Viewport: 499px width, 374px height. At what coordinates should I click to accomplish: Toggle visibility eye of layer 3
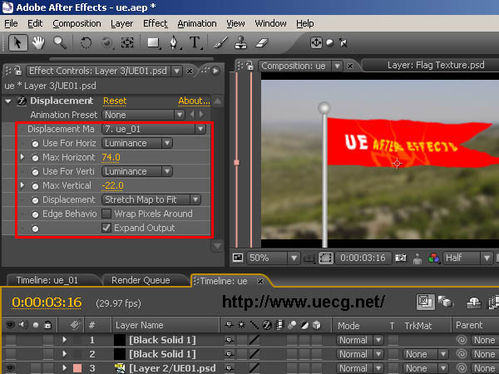pos(10,368)
